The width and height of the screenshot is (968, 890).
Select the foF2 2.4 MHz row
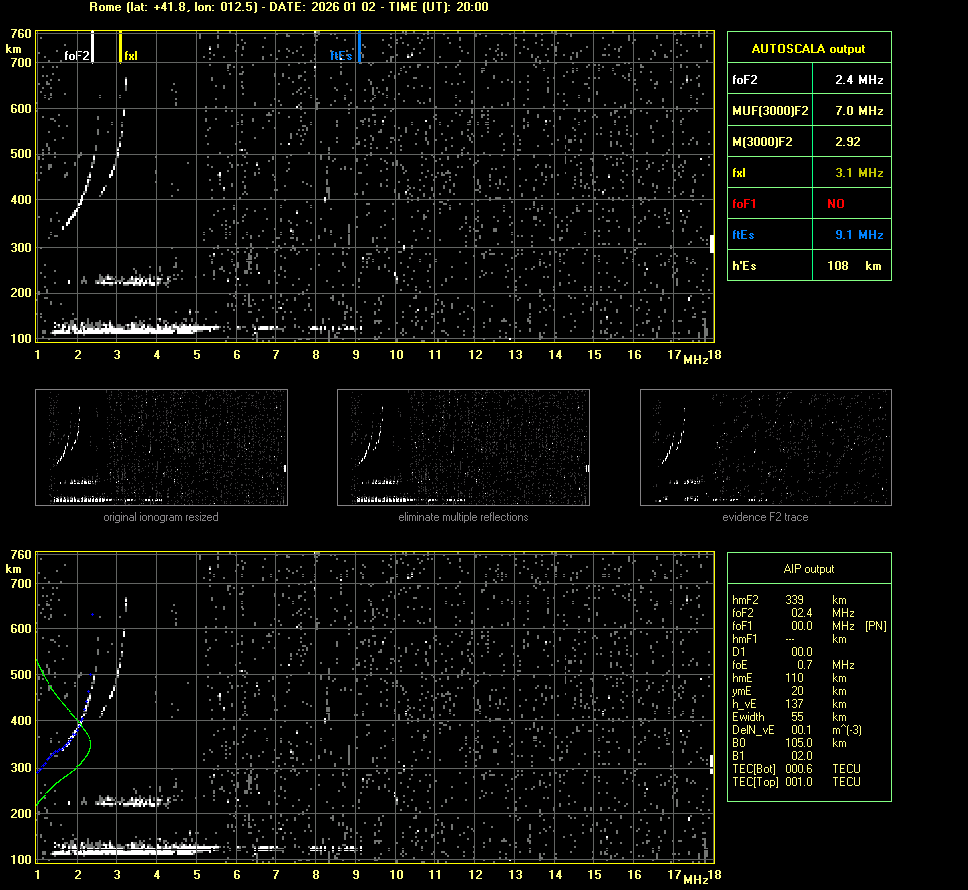[x=808, y=79]
